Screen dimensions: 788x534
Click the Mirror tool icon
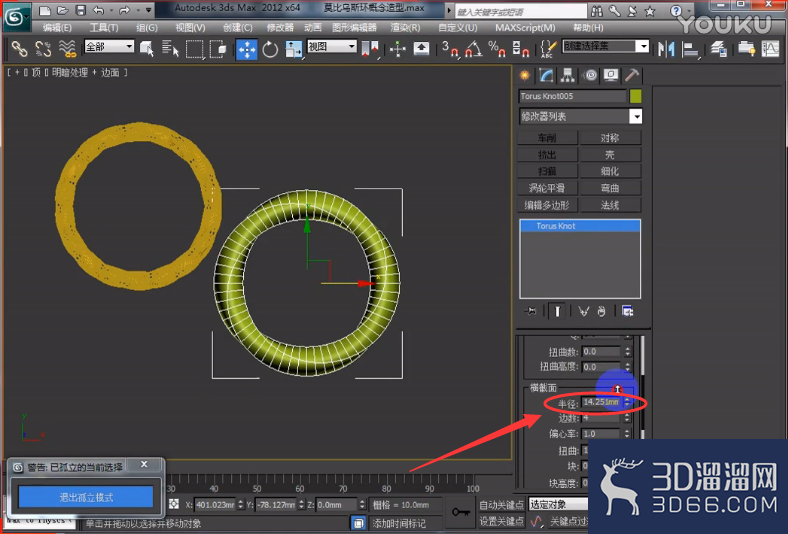pyautogui.click(x=666, y=49)
